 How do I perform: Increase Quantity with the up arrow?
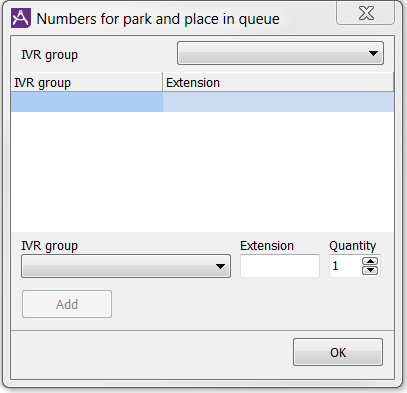click(370, 261)
